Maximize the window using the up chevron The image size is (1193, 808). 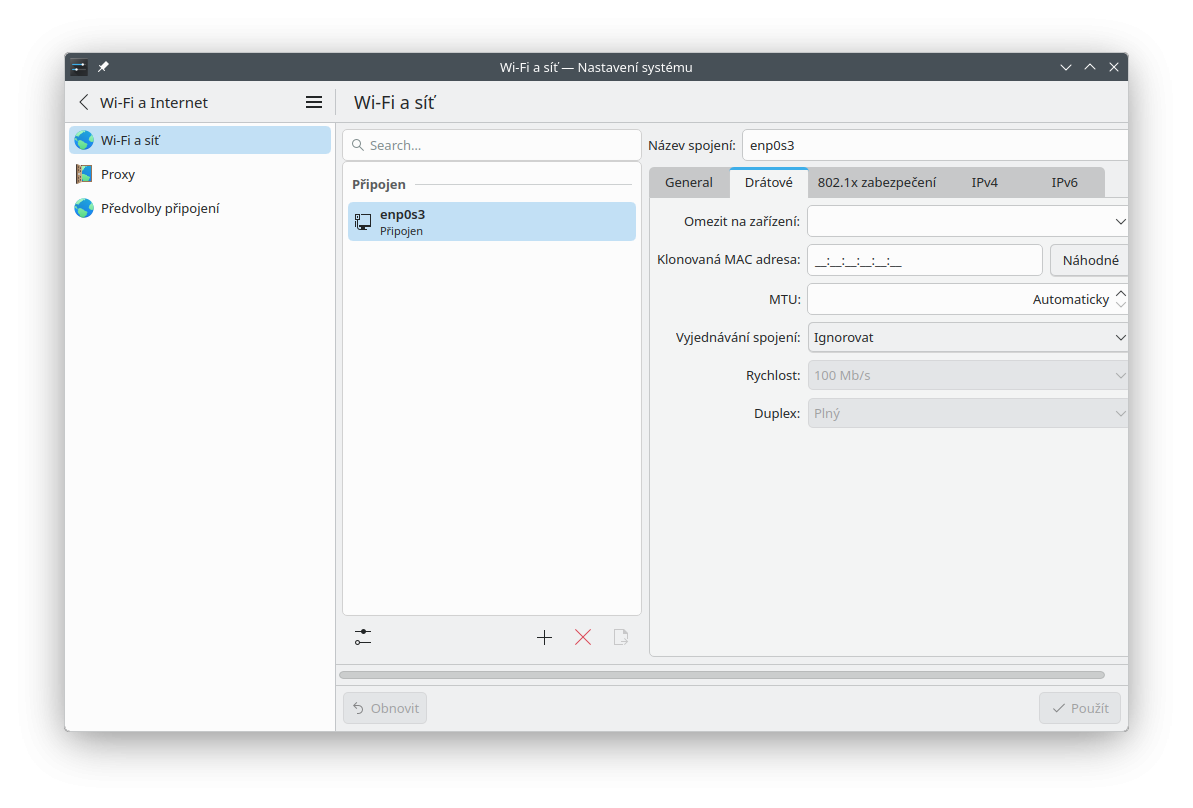1090,67
